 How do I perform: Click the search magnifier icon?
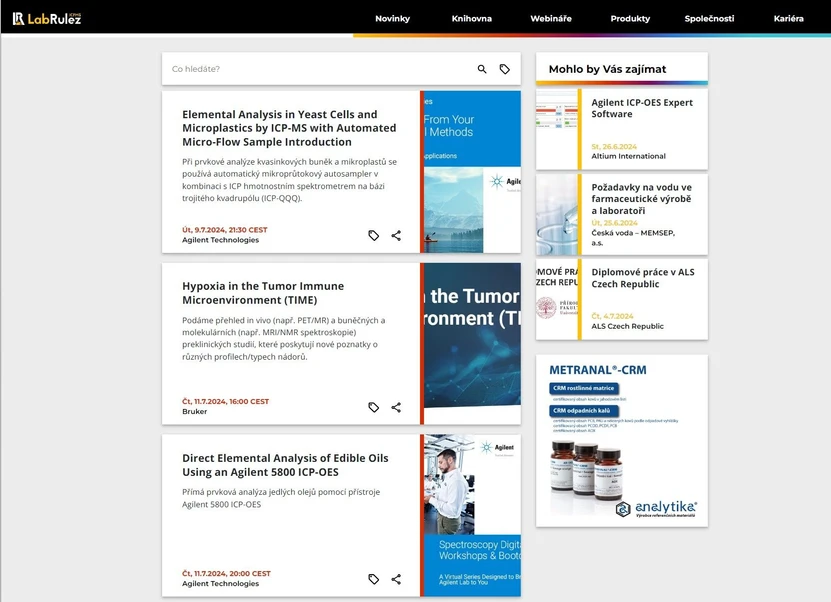click(482, 69)
